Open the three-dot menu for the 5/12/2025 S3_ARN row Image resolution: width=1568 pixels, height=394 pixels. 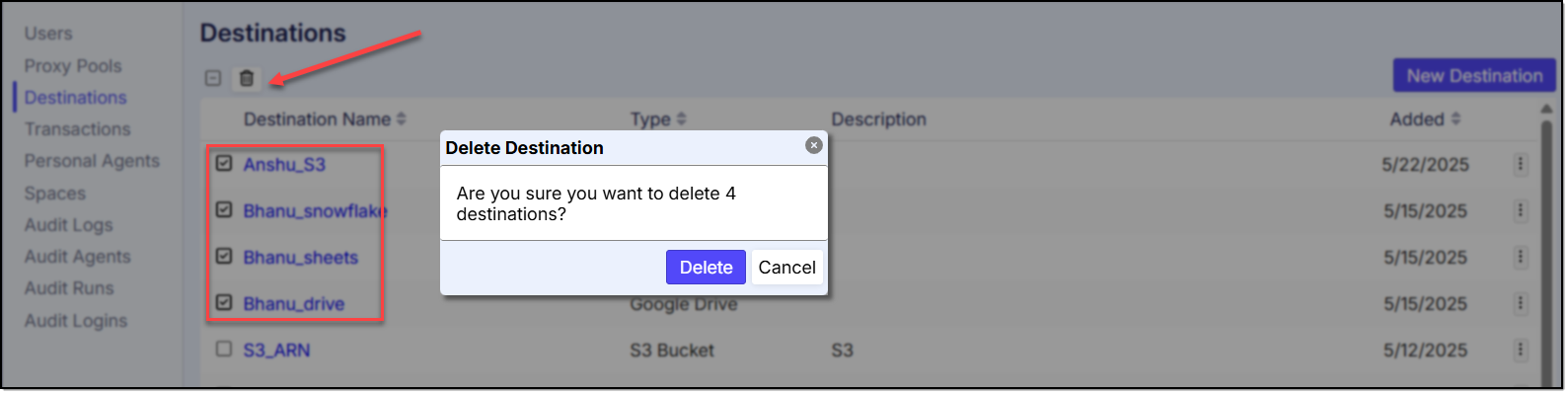1521,350
